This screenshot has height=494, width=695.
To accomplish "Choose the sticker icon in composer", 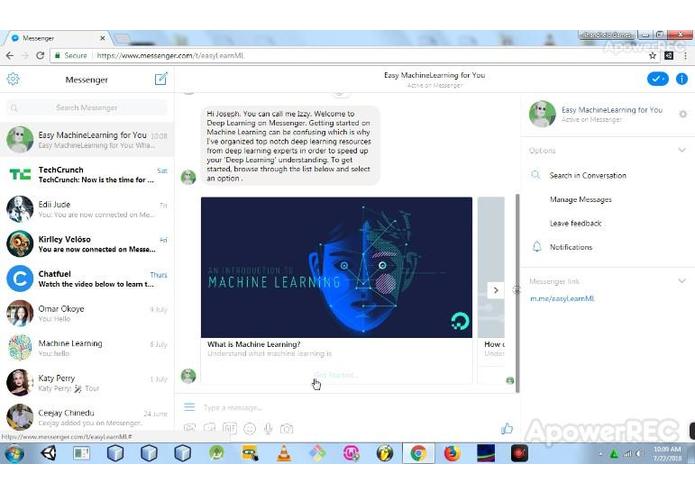I will coord(209,428).
